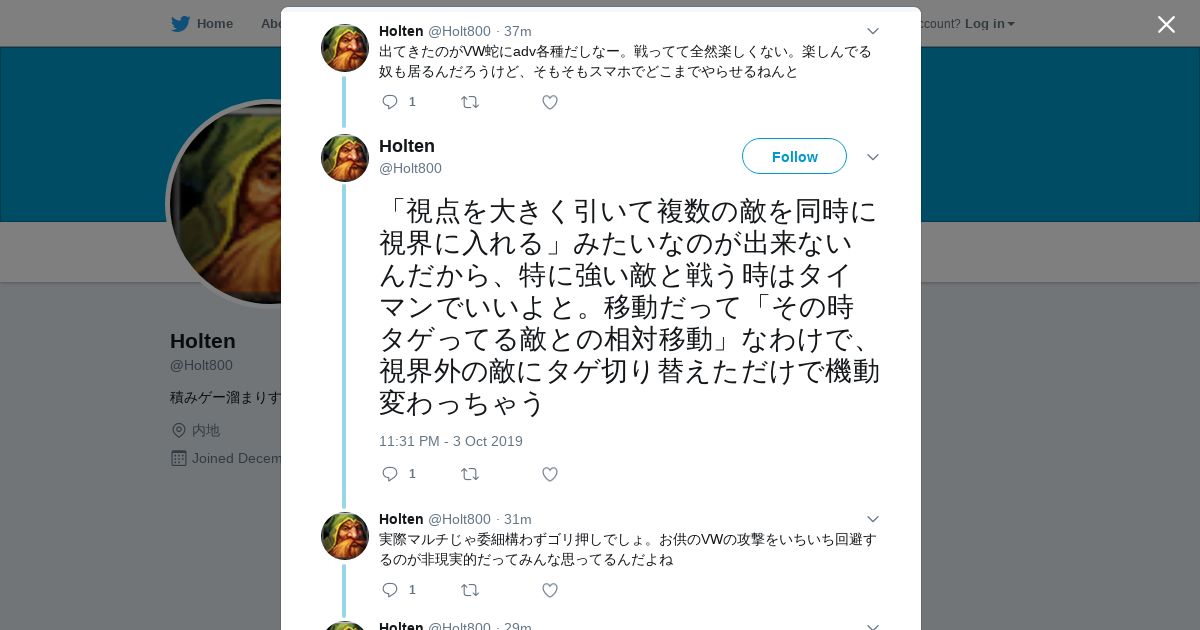Like the 37m tweet
Image resolution: width=1200 pixels, height=630 pixels.
[x=550, y=102]
